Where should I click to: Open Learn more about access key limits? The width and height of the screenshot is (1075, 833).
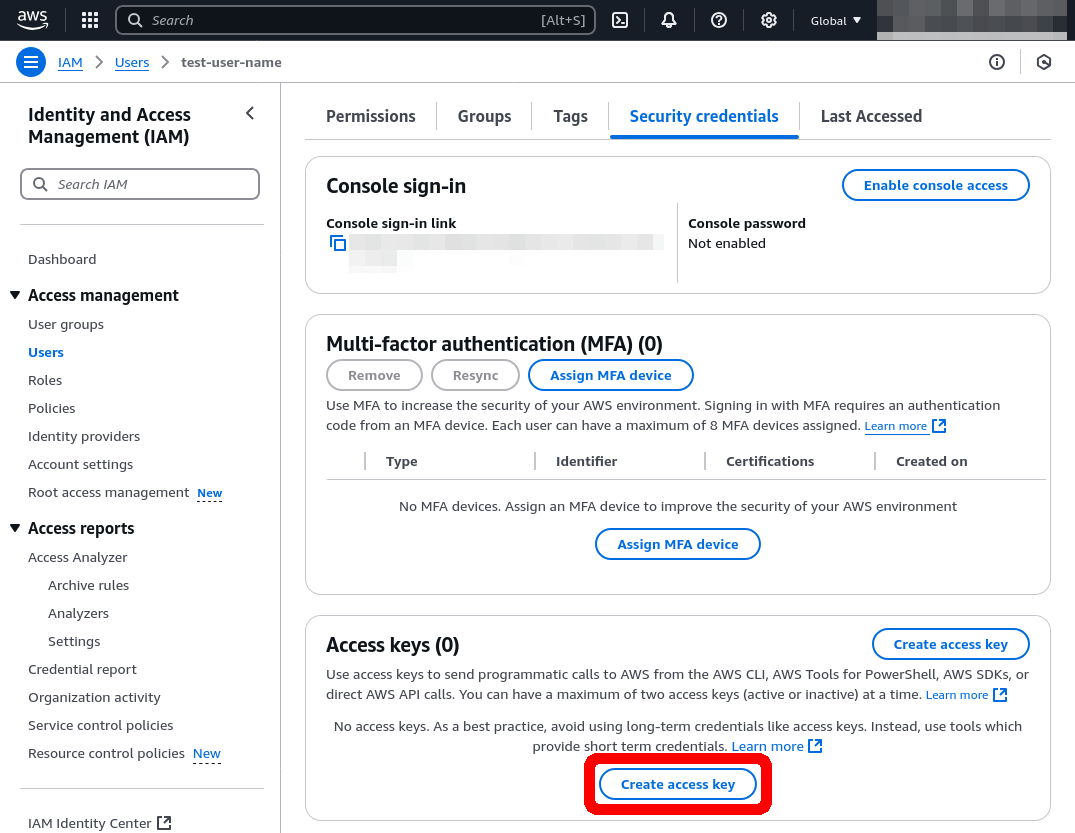pyautogui.click(x=956, y=695)
